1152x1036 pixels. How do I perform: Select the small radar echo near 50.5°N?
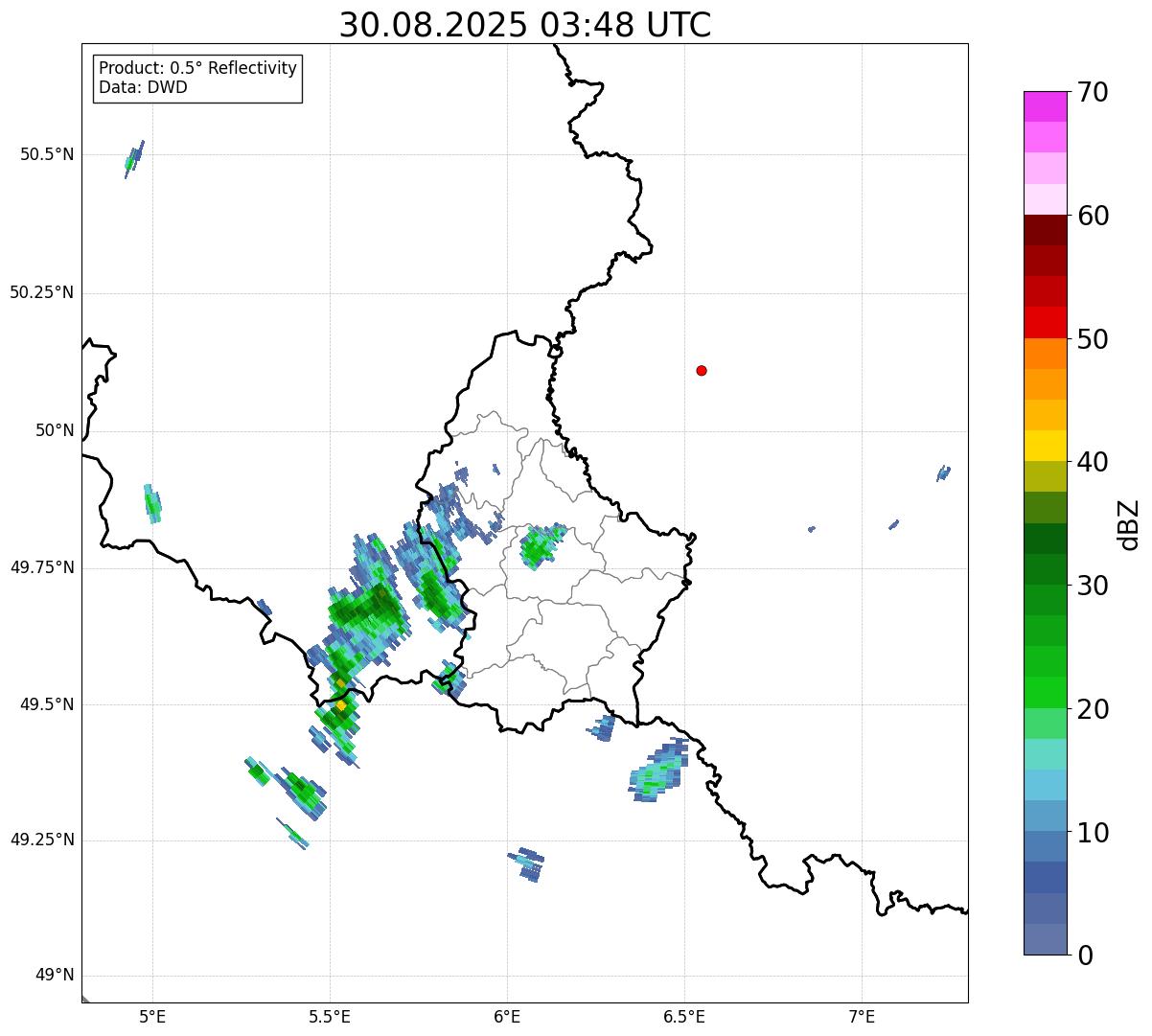point(134,158)
